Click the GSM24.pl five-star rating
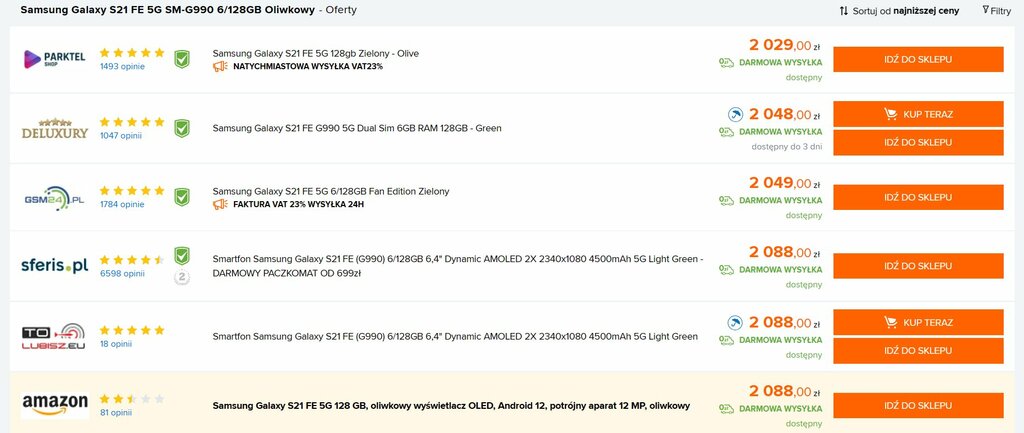 click(x=132, y=191)
